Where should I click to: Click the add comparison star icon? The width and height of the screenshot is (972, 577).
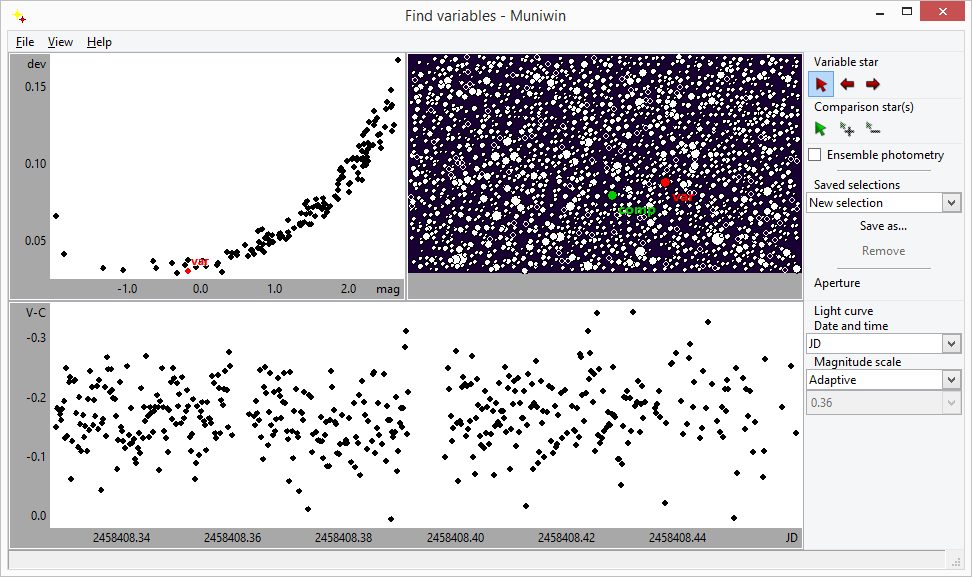tap(847, 129)
